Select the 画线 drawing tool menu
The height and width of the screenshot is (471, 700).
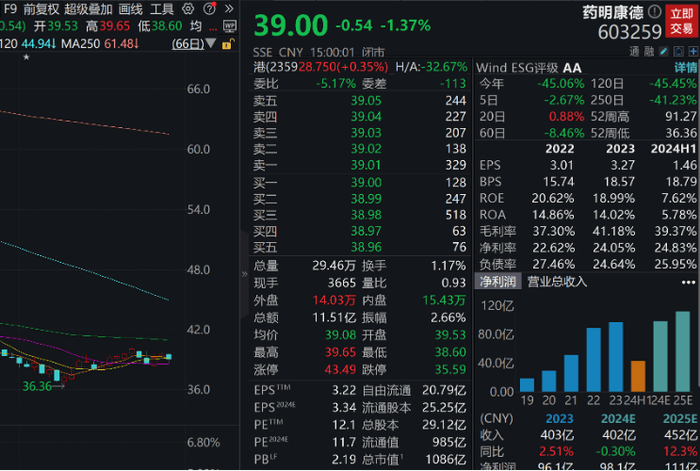(x=130, y=9)
